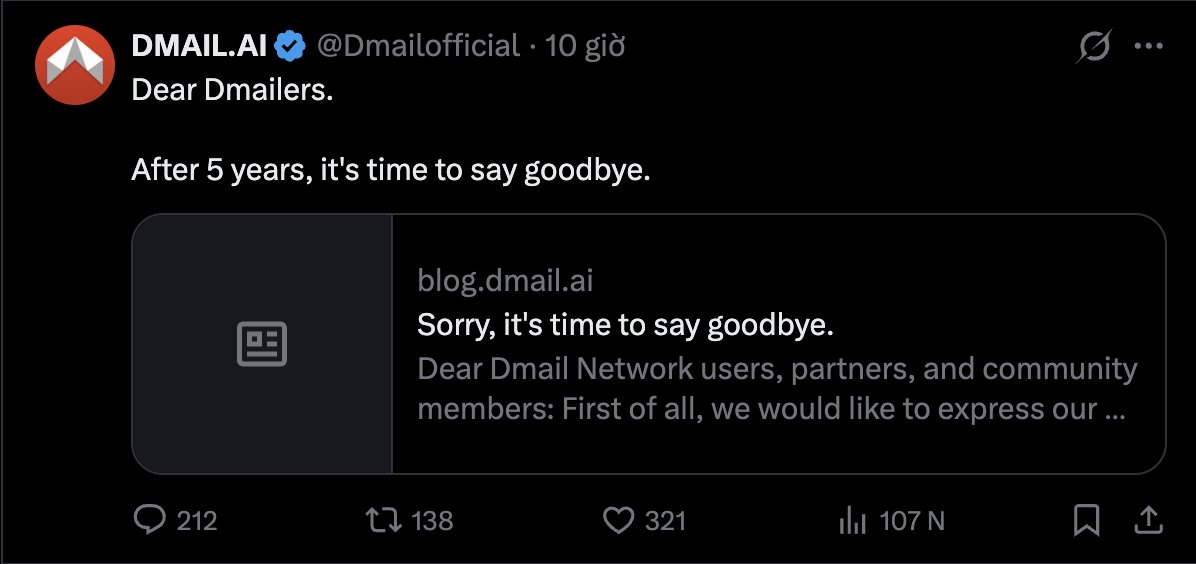Click the 138 reposts count
This screenshot has height=564, width=1196.
click(x=432, y=520)
